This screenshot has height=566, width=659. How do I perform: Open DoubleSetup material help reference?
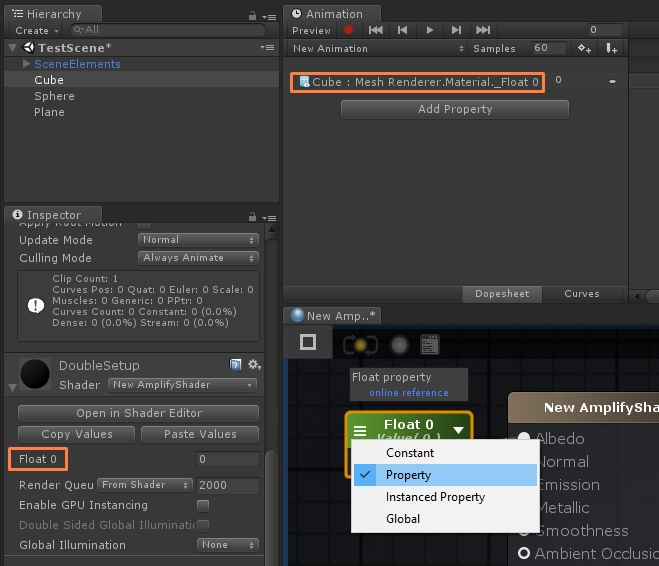[235, 364]
